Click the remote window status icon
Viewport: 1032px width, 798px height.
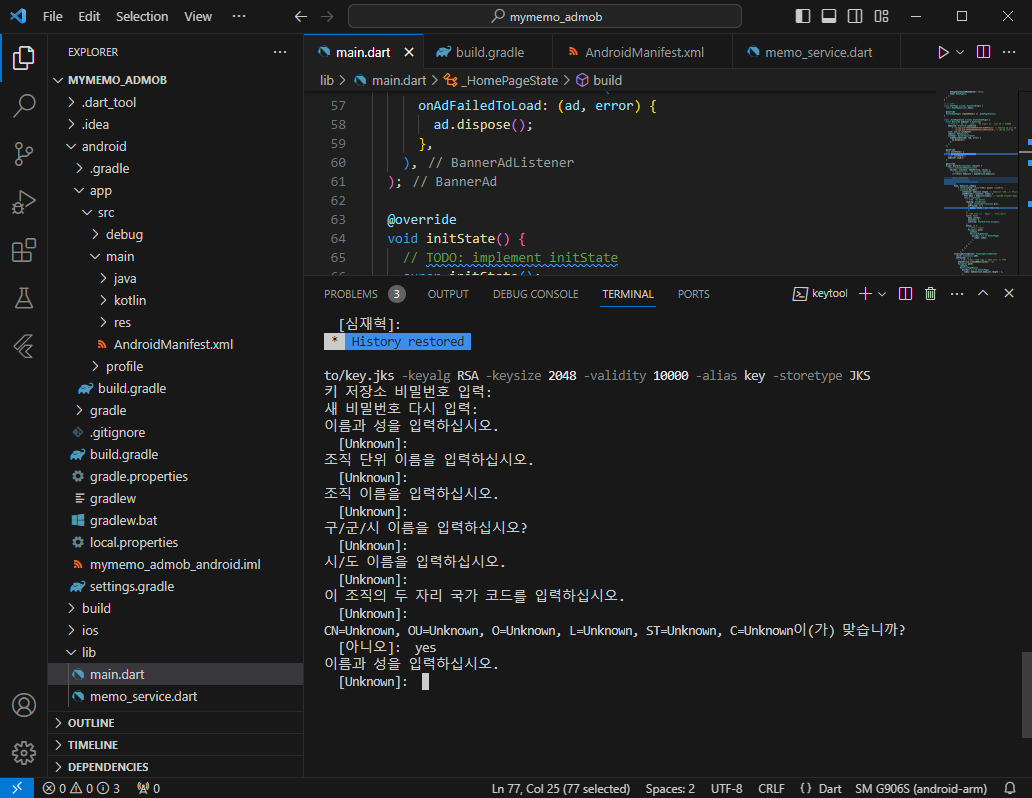pos(16,788)
